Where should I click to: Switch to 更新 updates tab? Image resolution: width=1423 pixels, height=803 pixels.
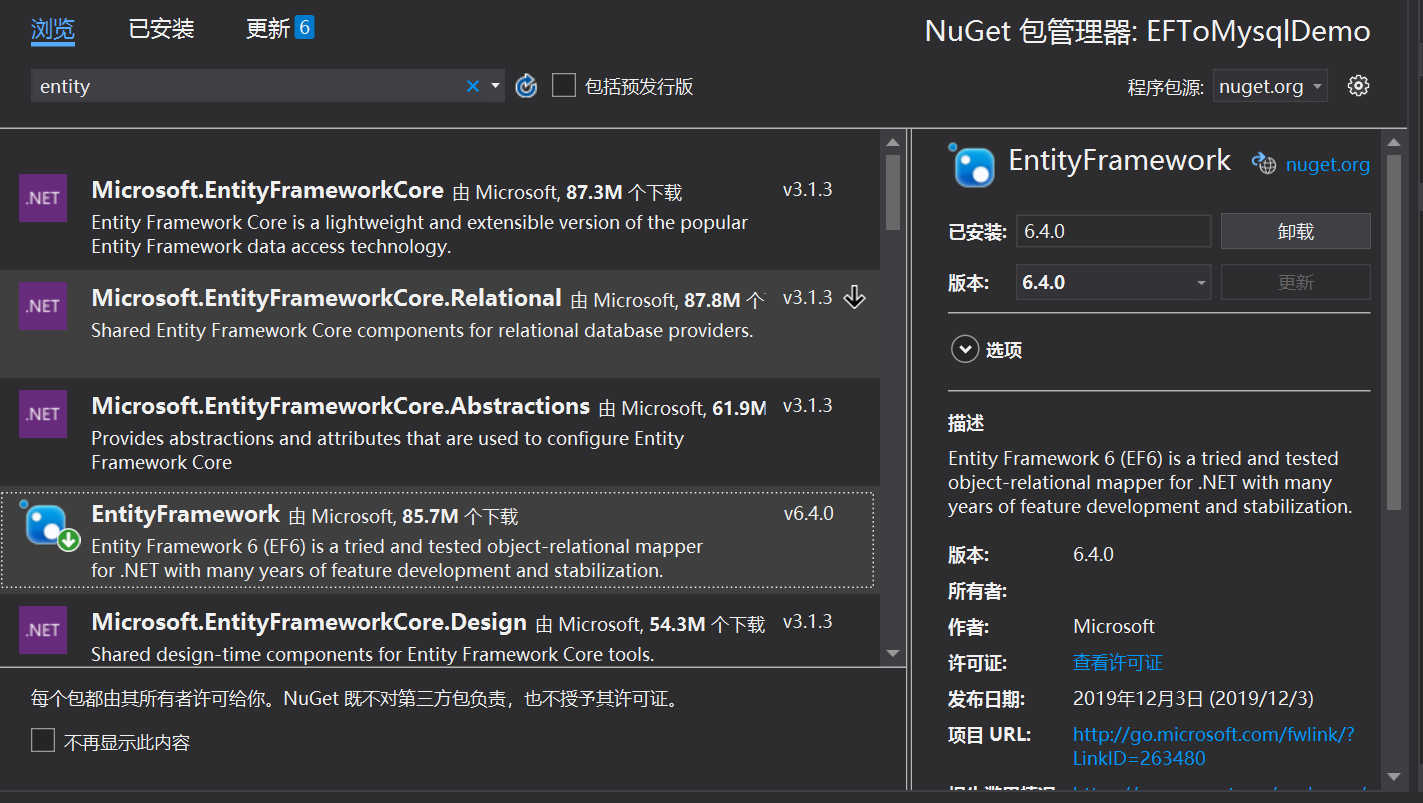(268, 29)
